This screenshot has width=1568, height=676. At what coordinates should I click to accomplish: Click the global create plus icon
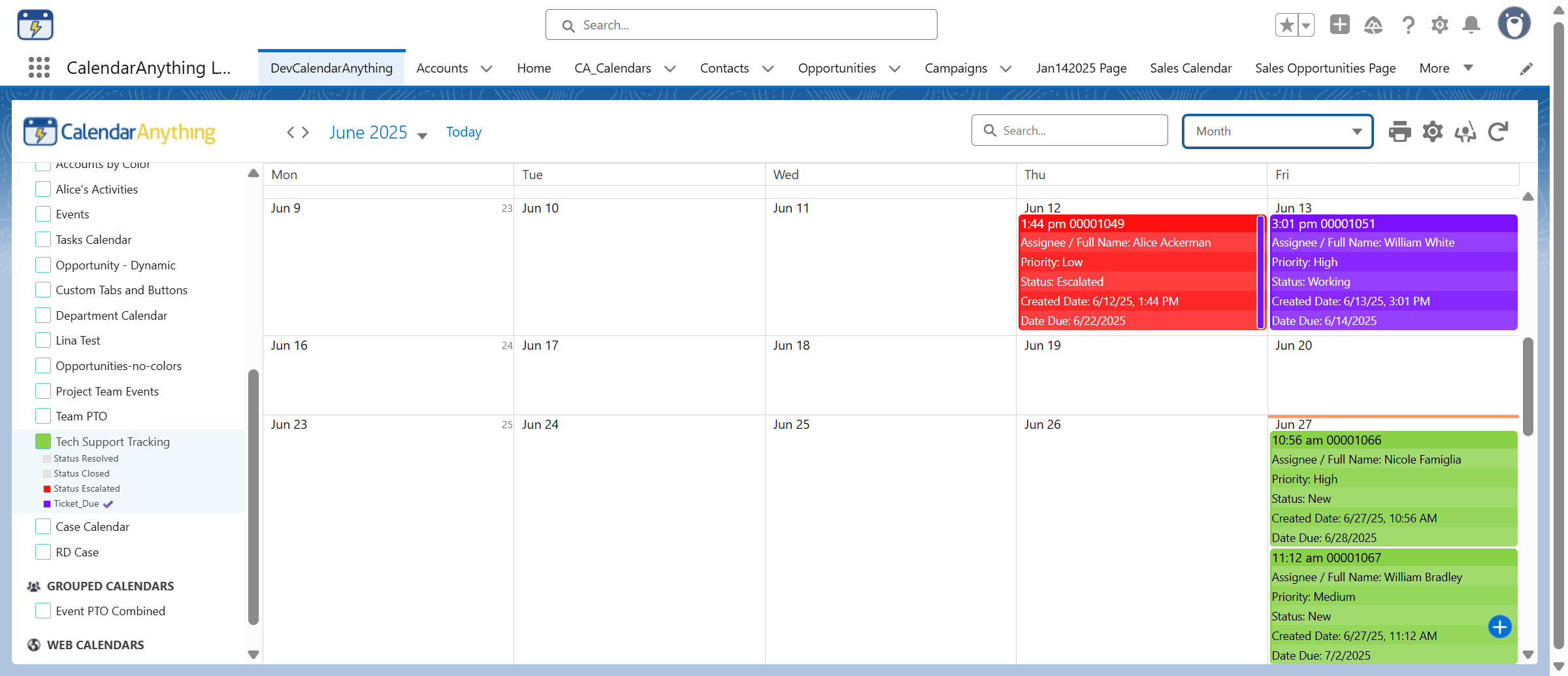pos(1339,25)
